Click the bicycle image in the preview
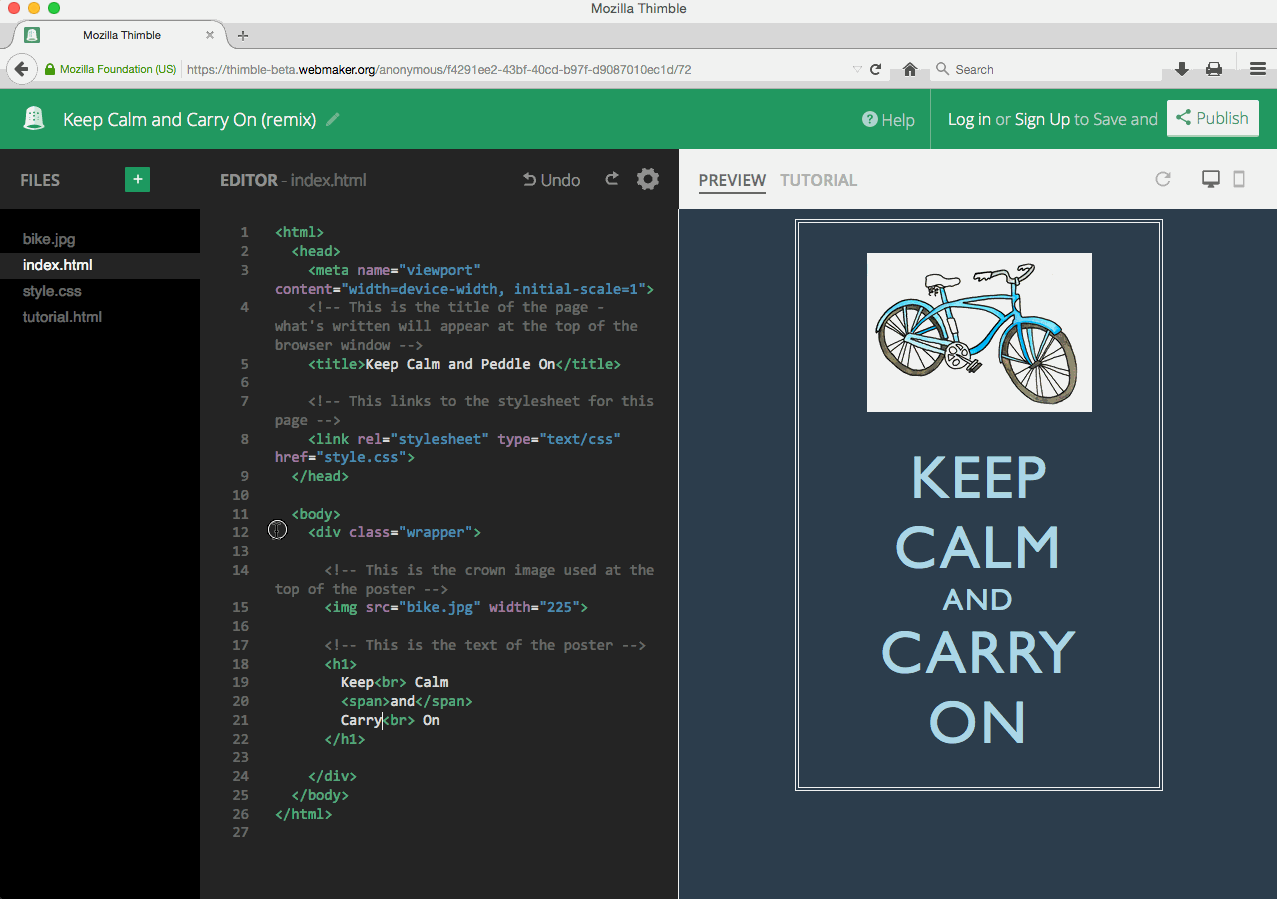Viewport: 1277px width, 899px height. (x=979, y=332)
